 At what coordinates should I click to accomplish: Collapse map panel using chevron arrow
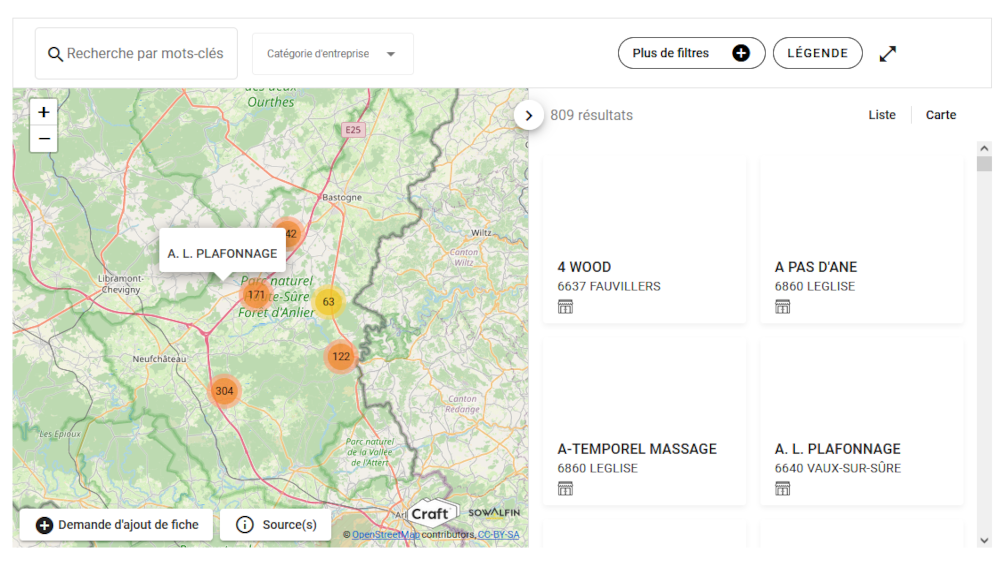click(x=529, y=116)
